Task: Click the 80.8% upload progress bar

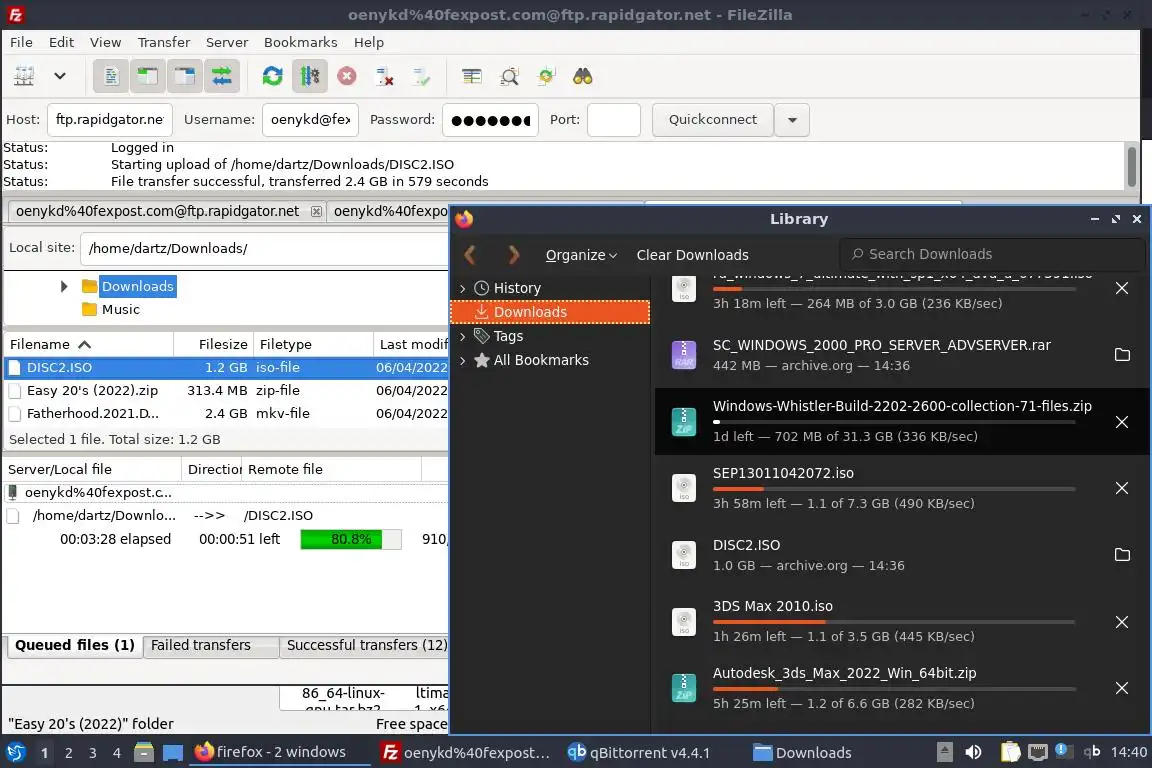Action: pos(350,539)
